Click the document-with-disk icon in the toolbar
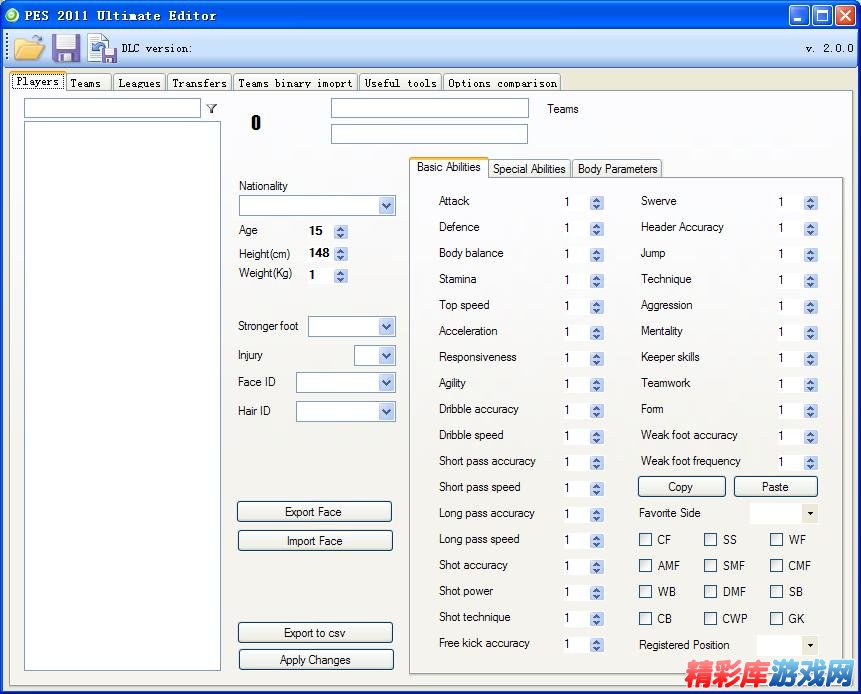Viewport: 861px width, 694px height. [101, 48]
